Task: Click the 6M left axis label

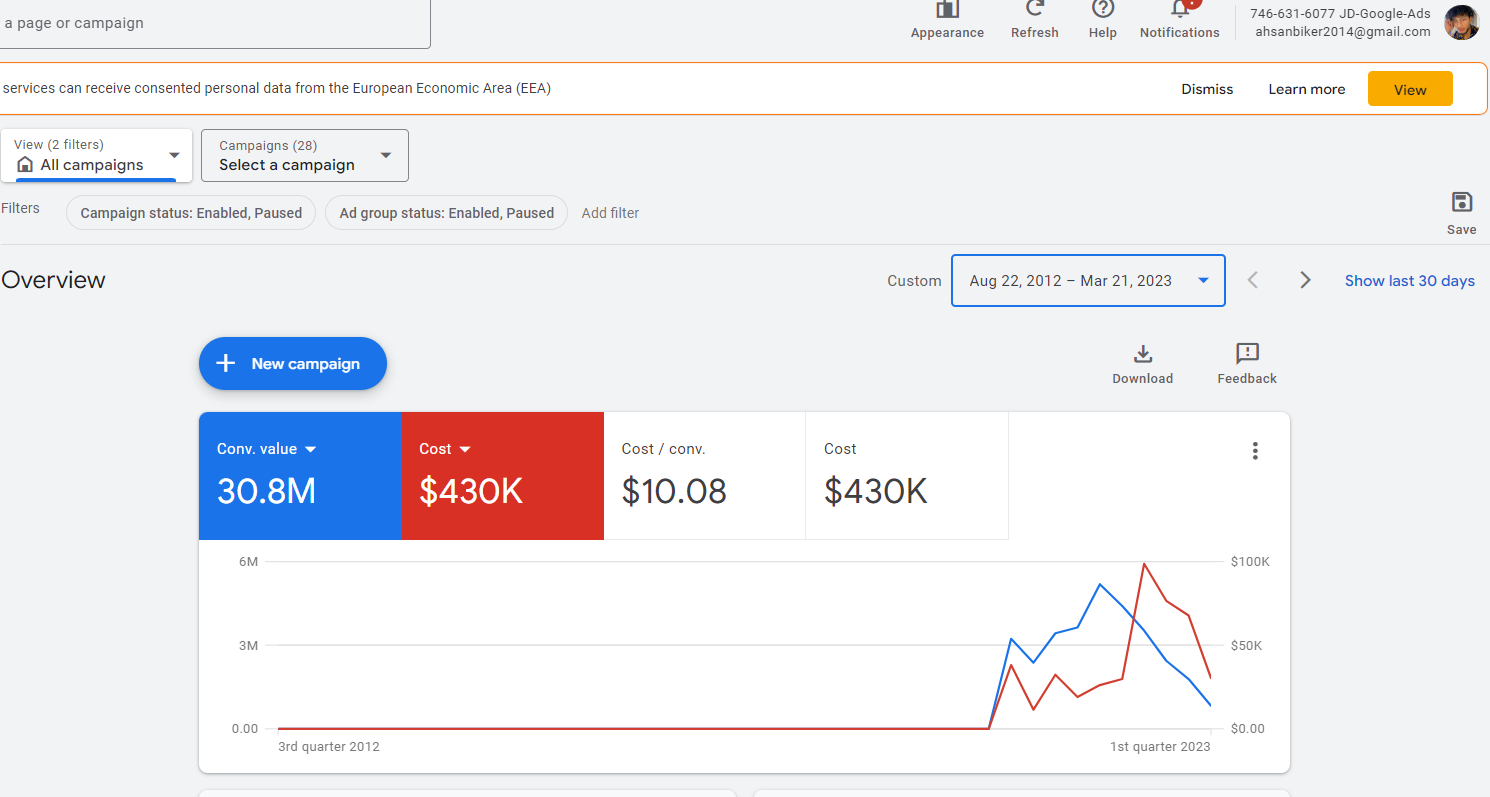Action: (x=248, y=562)
